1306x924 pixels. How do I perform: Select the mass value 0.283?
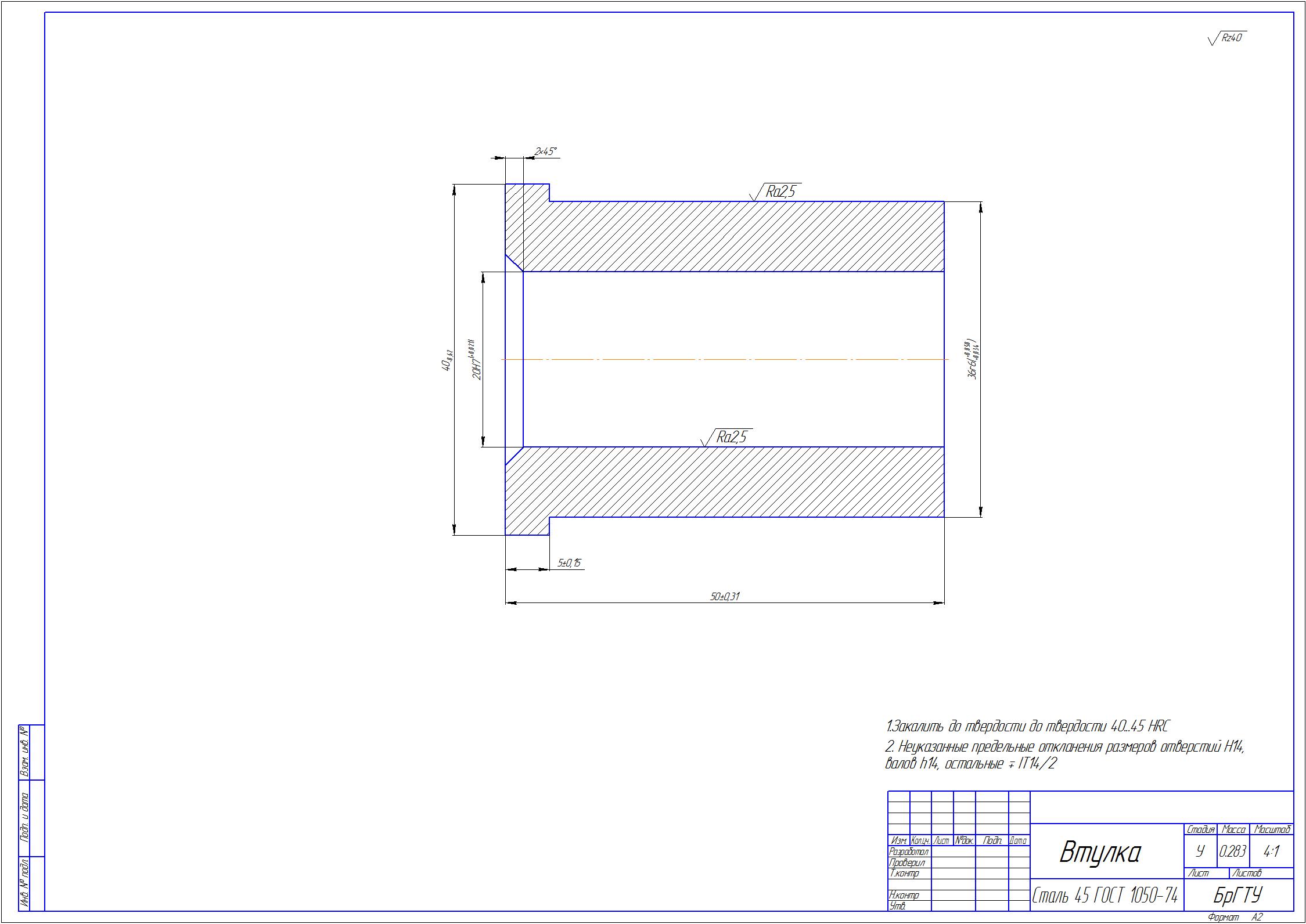[x=1232, y=851]
